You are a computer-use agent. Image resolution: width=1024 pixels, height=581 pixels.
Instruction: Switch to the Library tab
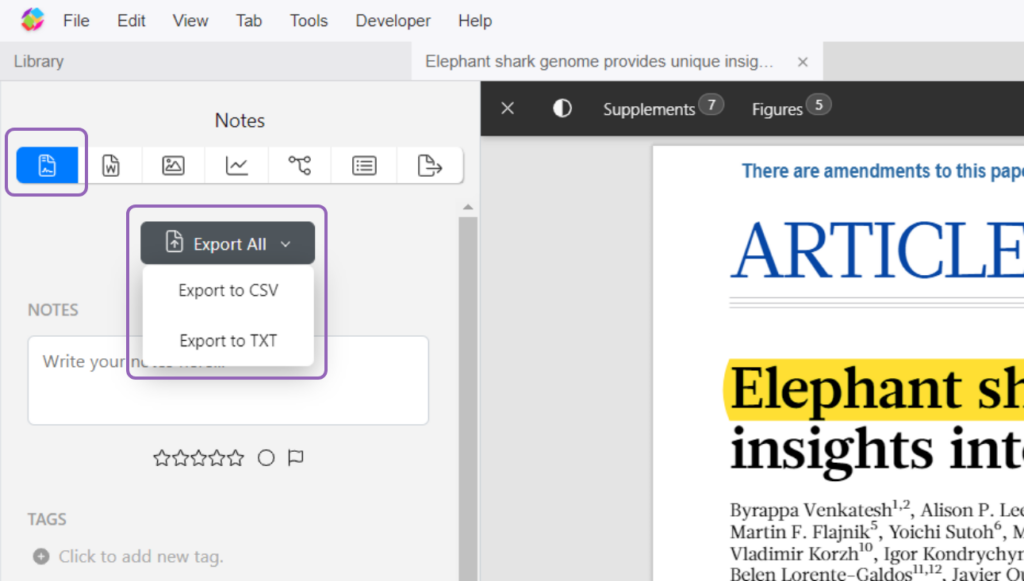[39, 61]
